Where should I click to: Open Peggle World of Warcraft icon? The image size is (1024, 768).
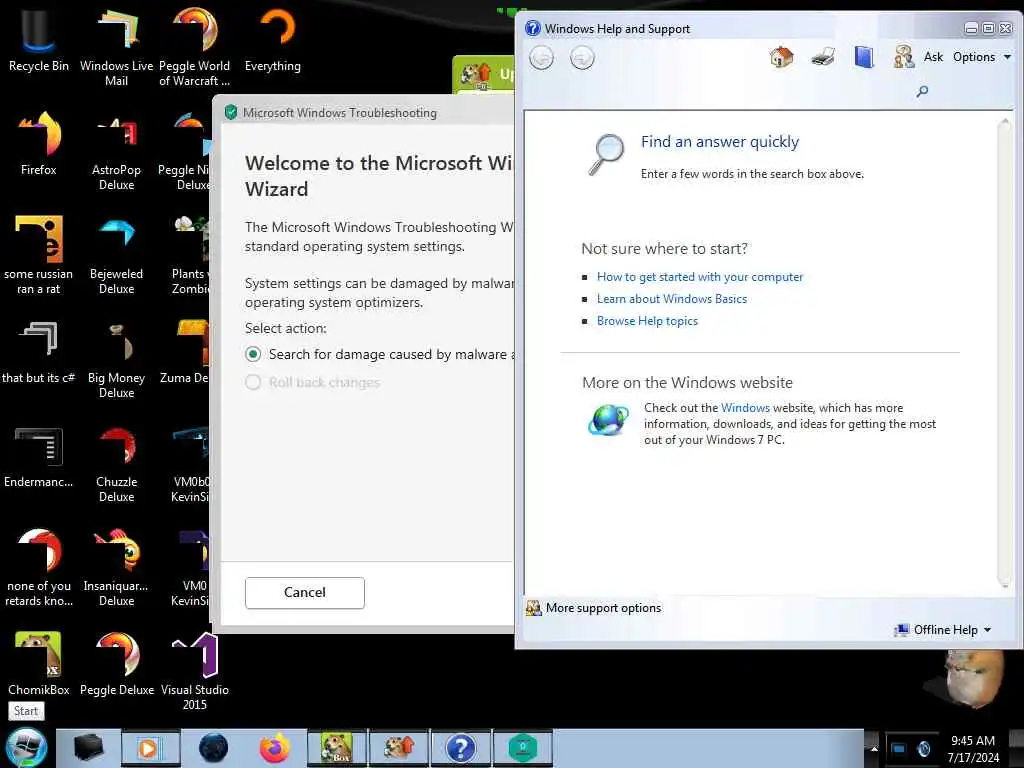[x=195, y=47]
